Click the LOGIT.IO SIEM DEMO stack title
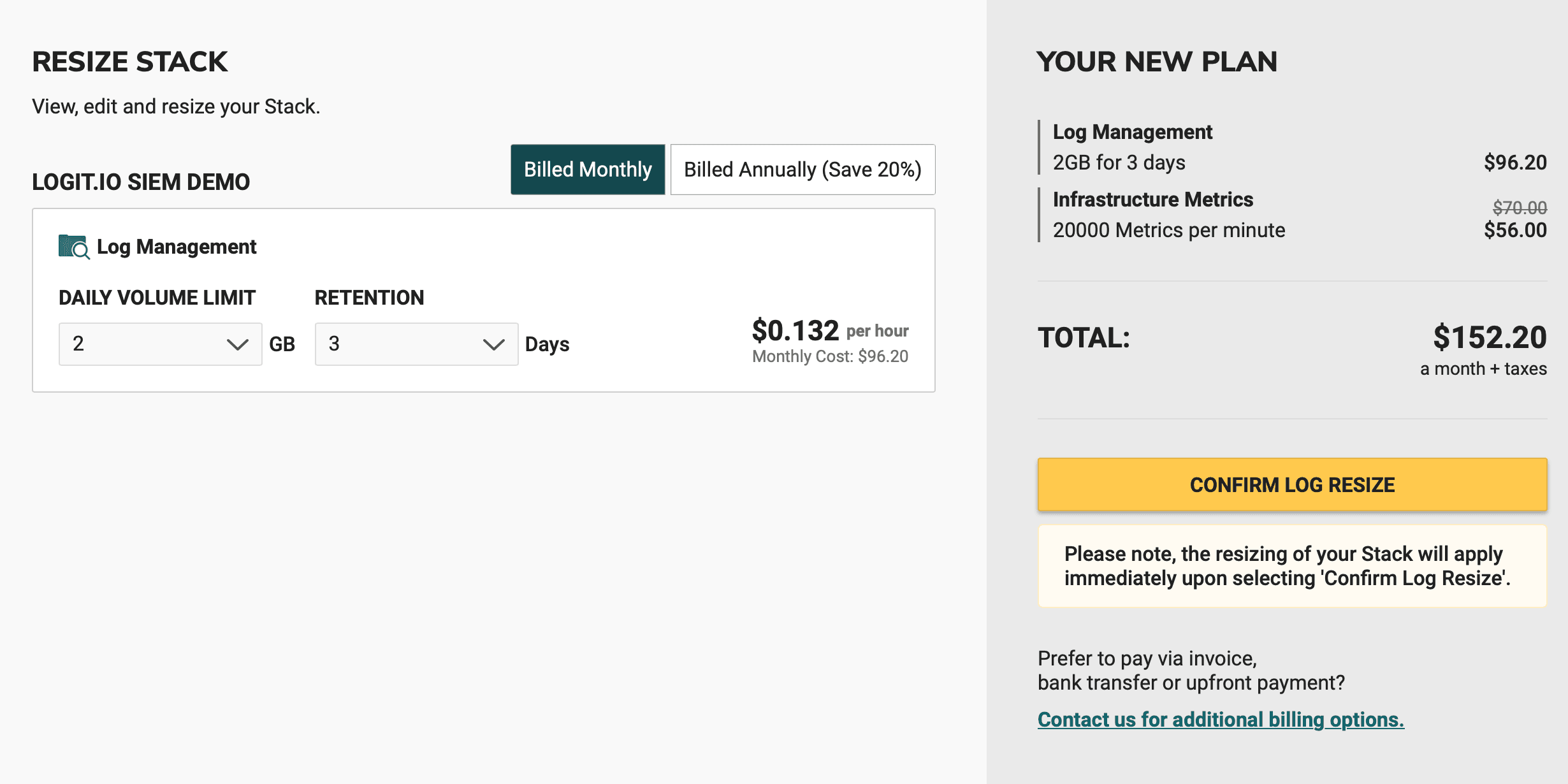The image size is (1568, 784). pos(141,182)
